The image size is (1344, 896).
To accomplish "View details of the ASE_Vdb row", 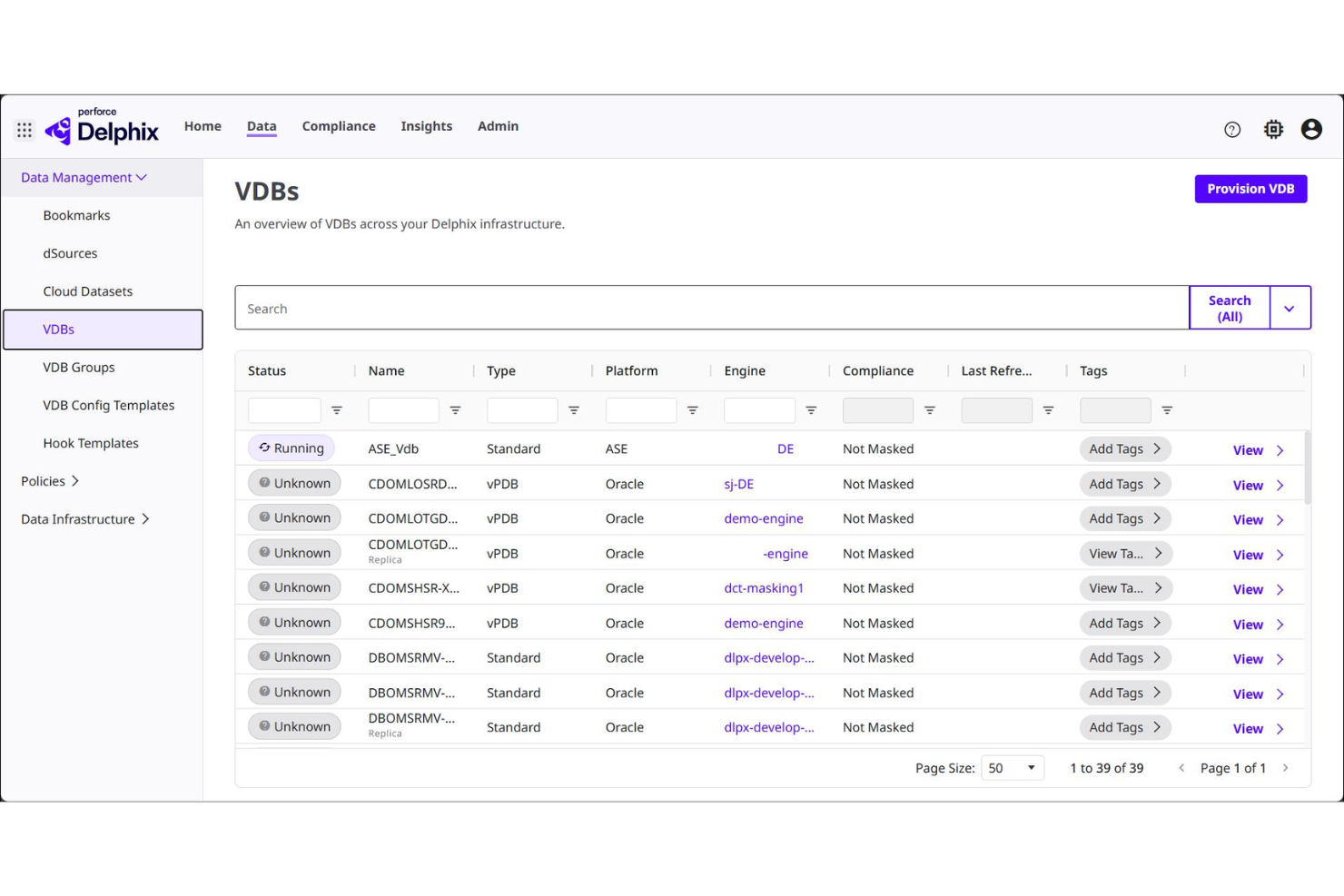I will tap(1259, 450).
